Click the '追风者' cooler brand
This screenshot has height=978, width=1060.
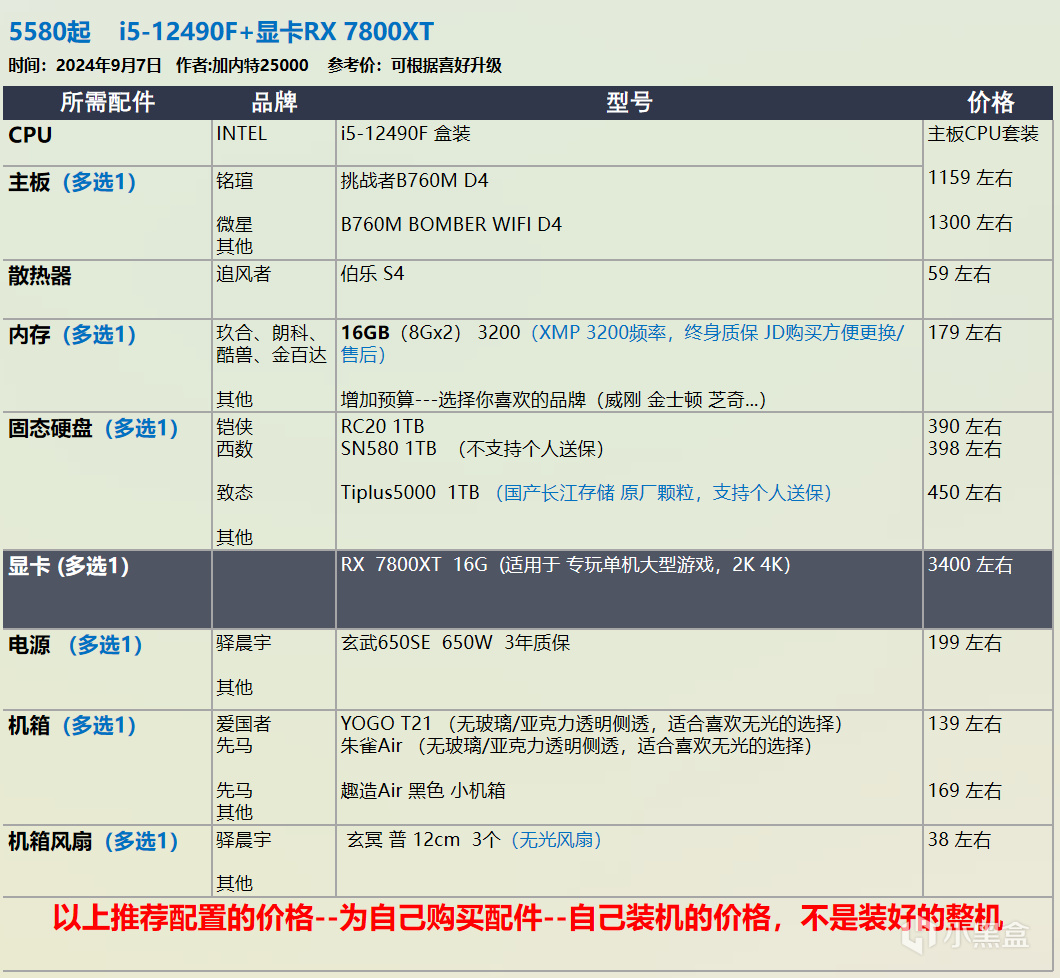[x=243, y=274]
